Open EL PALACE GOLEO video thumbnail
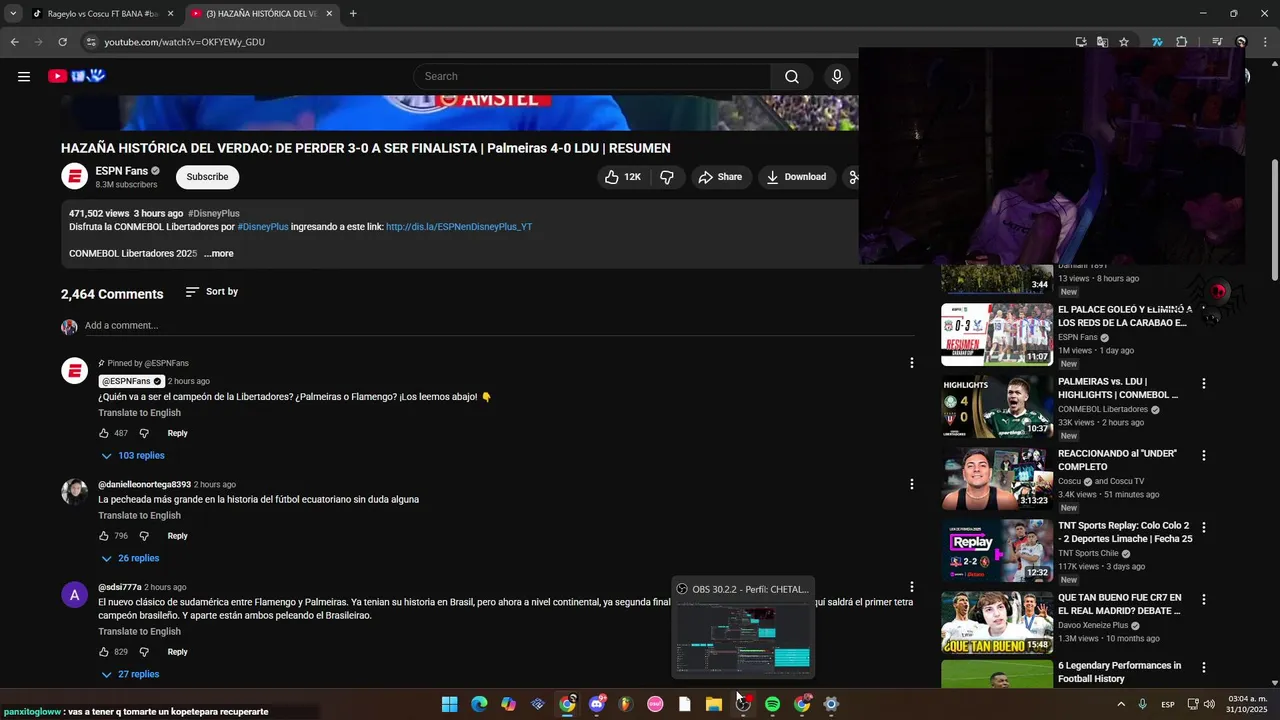The height and width of the screenshot is (720, 1280). point(997,335)
